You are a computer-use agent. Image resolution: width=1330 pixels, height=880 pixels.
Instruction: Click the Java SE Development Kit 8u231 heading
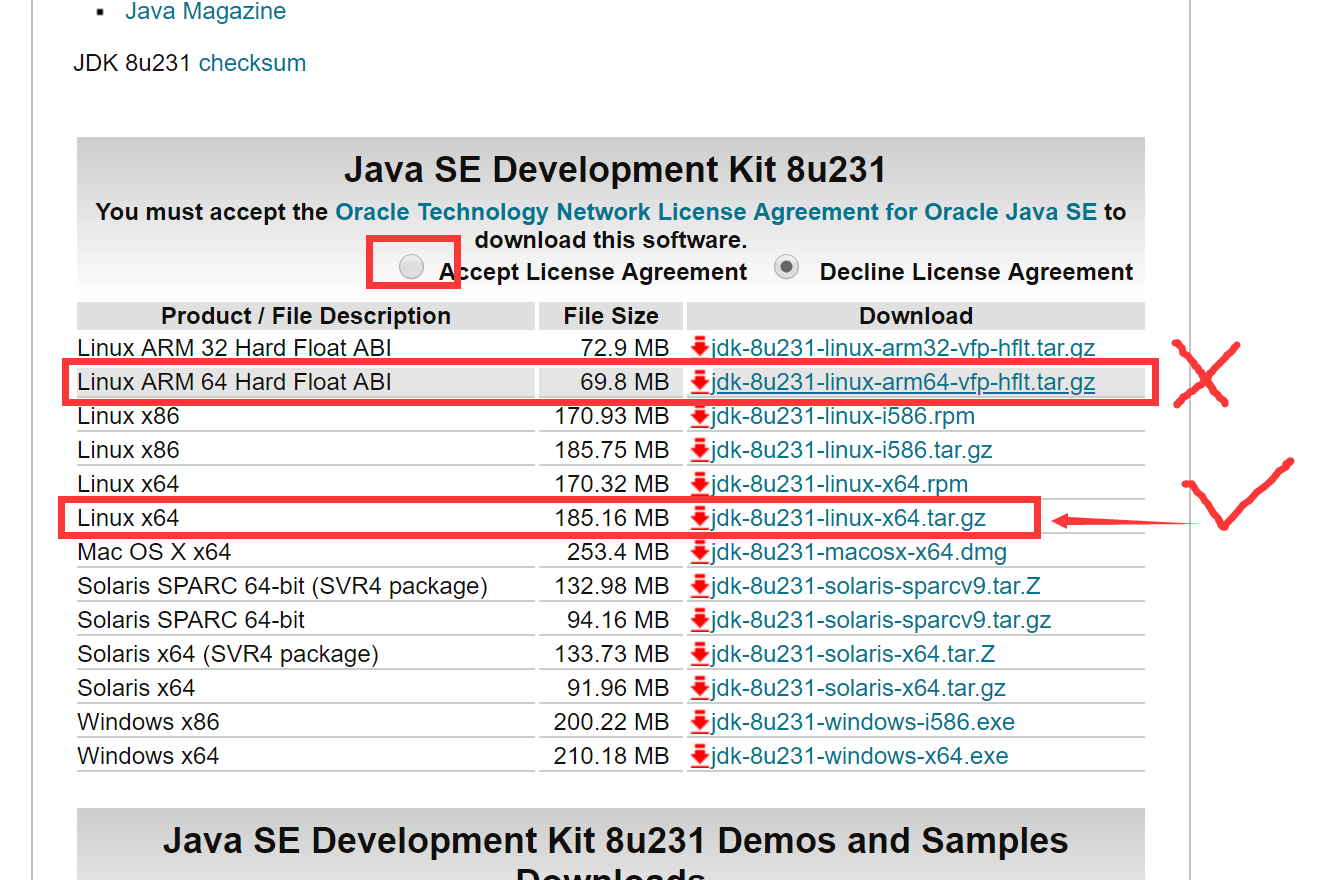[x=615, y=169]
